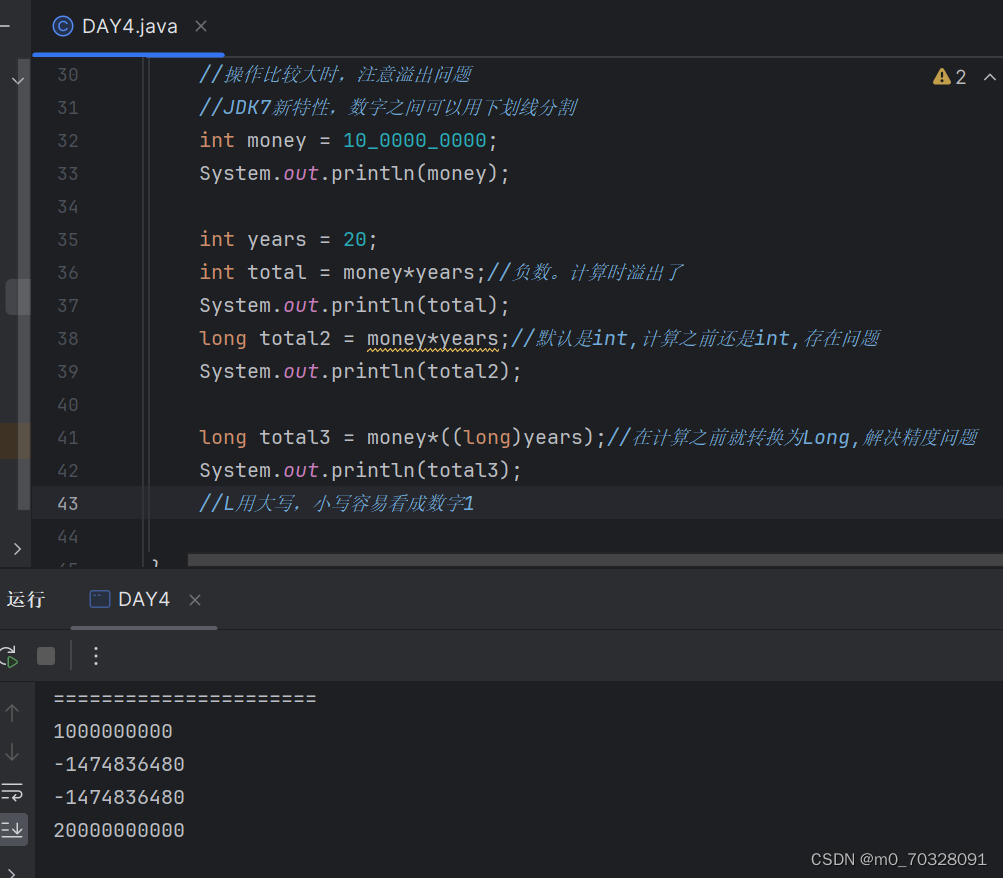Jump to previous console message arrow

point(13,713)
